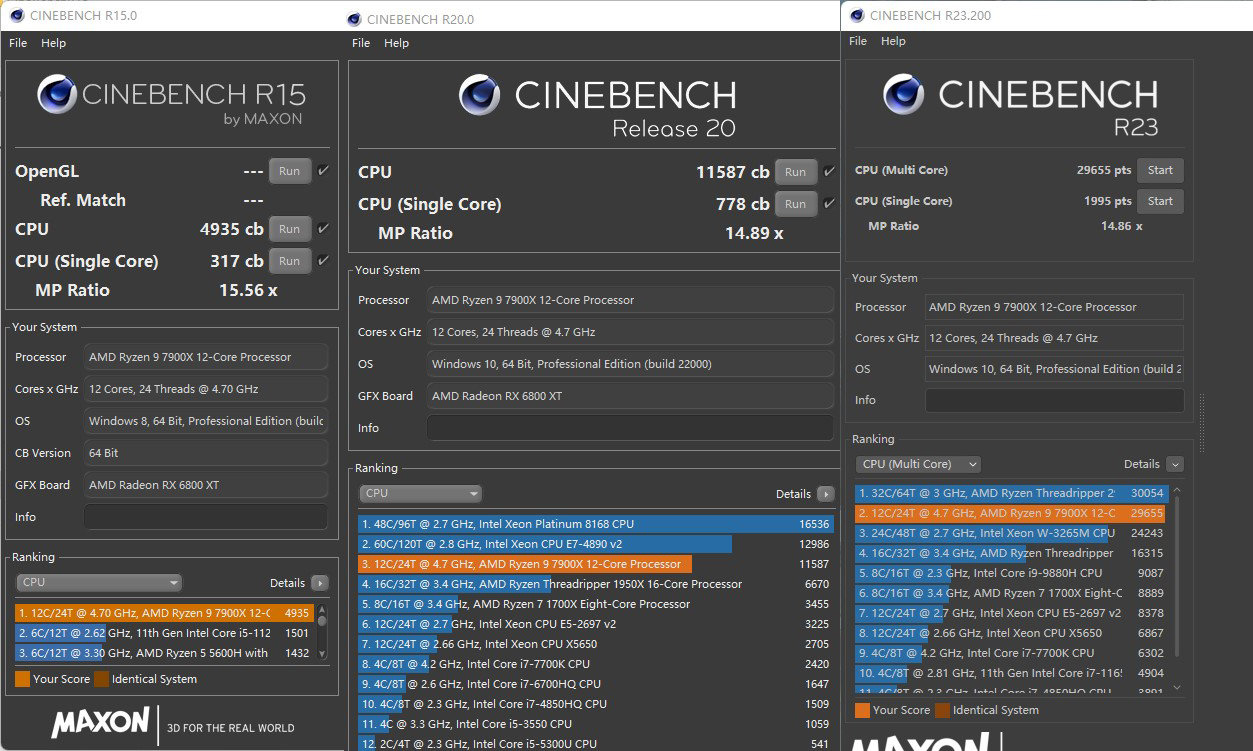This screenshot has width=1253, height=751.
Task: Open the CPU ranking dropdown in R15
Action: point(99,583)
